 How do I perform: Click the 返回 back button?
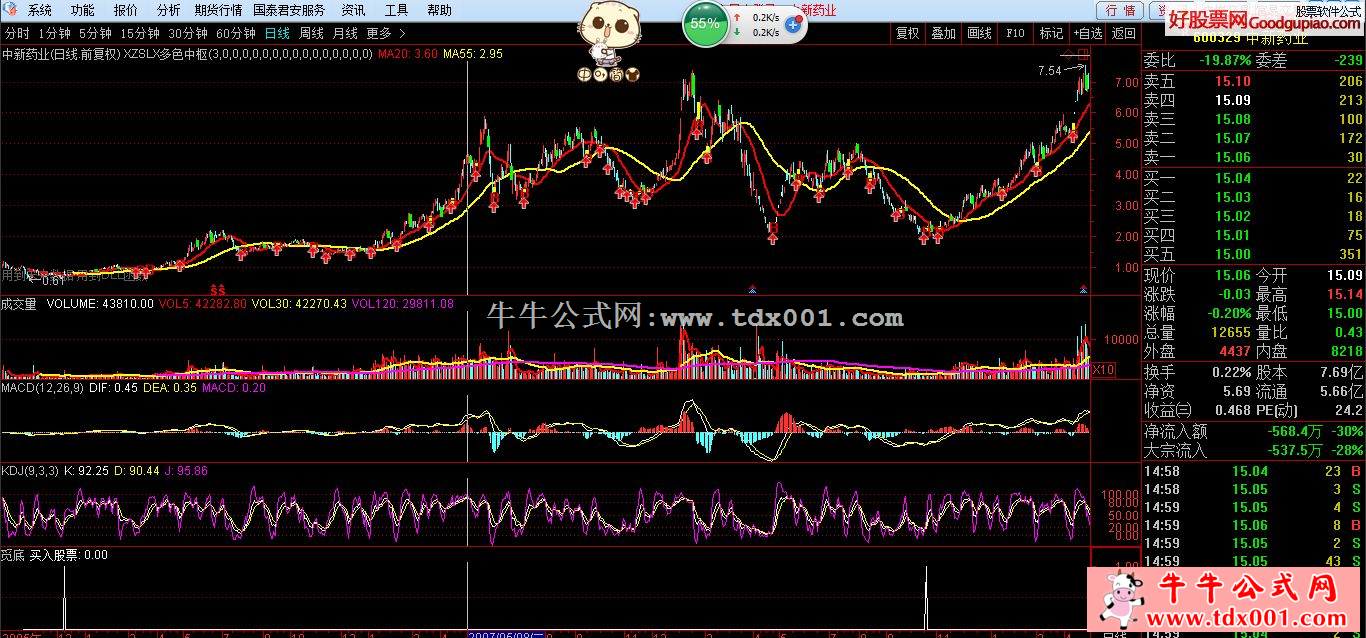point(1124,33)
